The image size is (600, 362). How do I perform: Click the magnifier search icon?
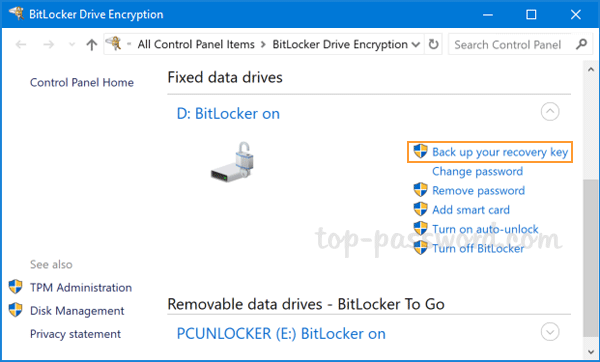coord(581,44)
